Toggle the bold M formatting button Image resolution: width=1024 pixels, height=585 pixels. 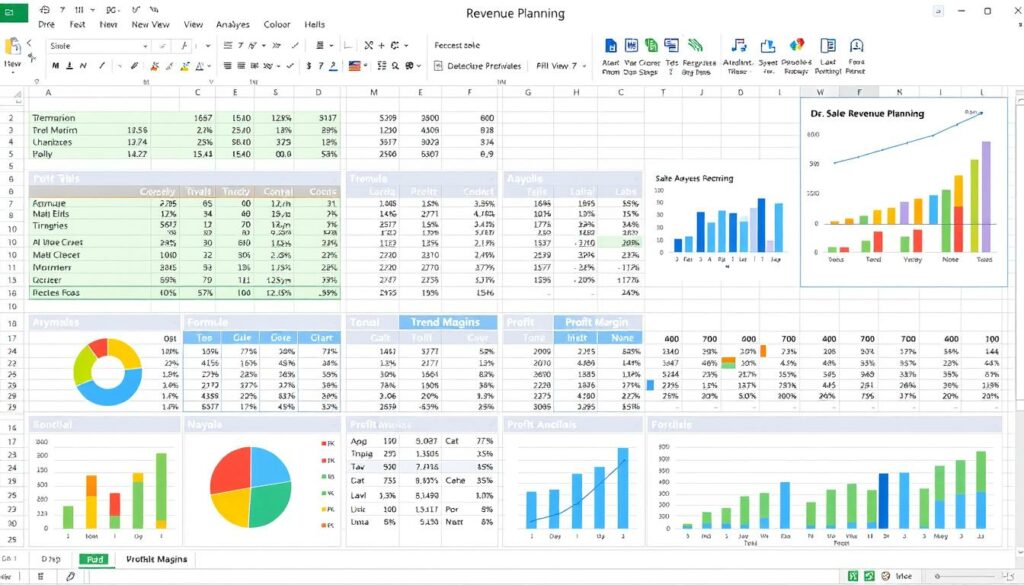click(x=56, y=66)
